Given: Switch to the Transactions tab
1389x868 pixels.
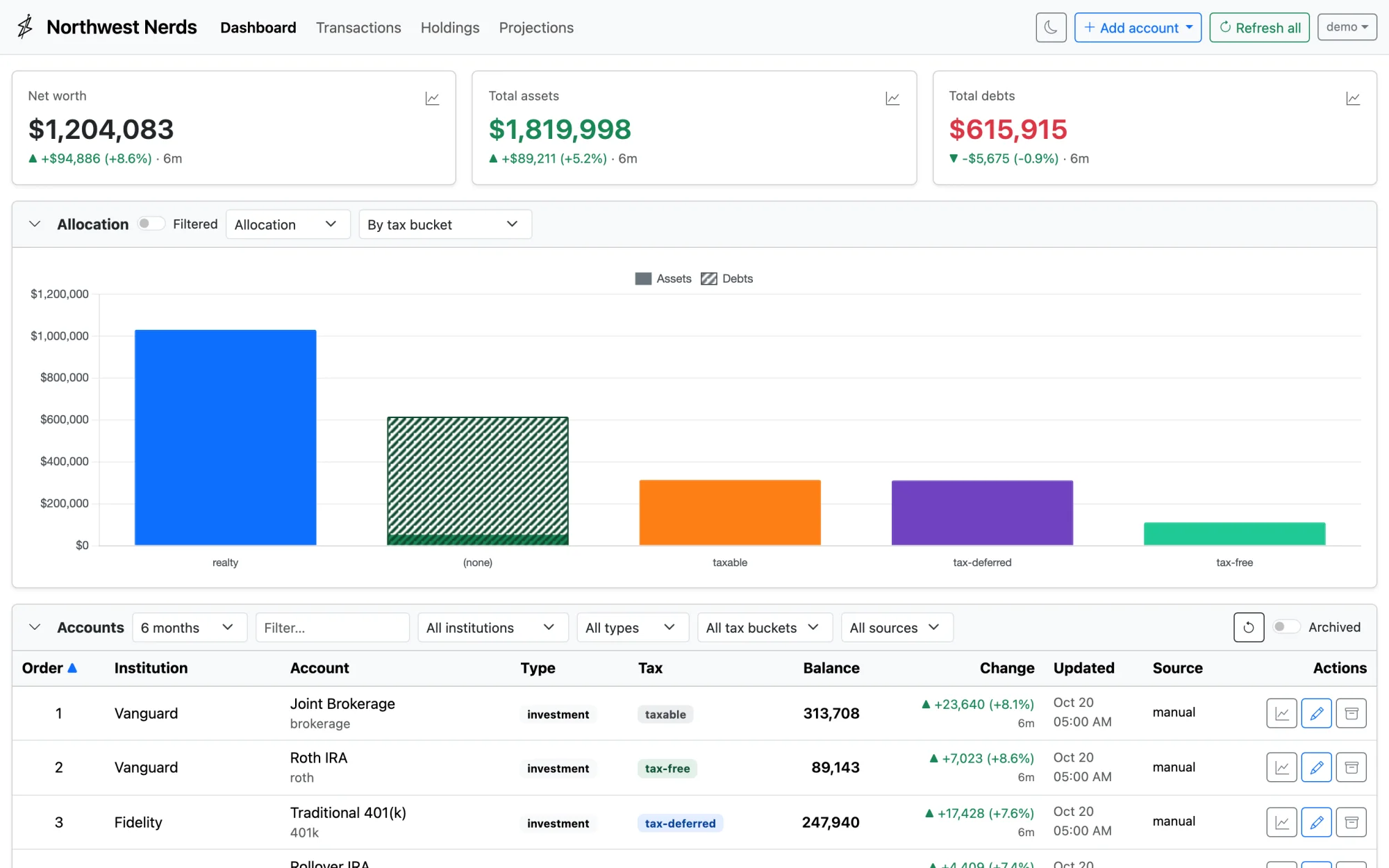Looking at the screenshot, I should (358, 28).
